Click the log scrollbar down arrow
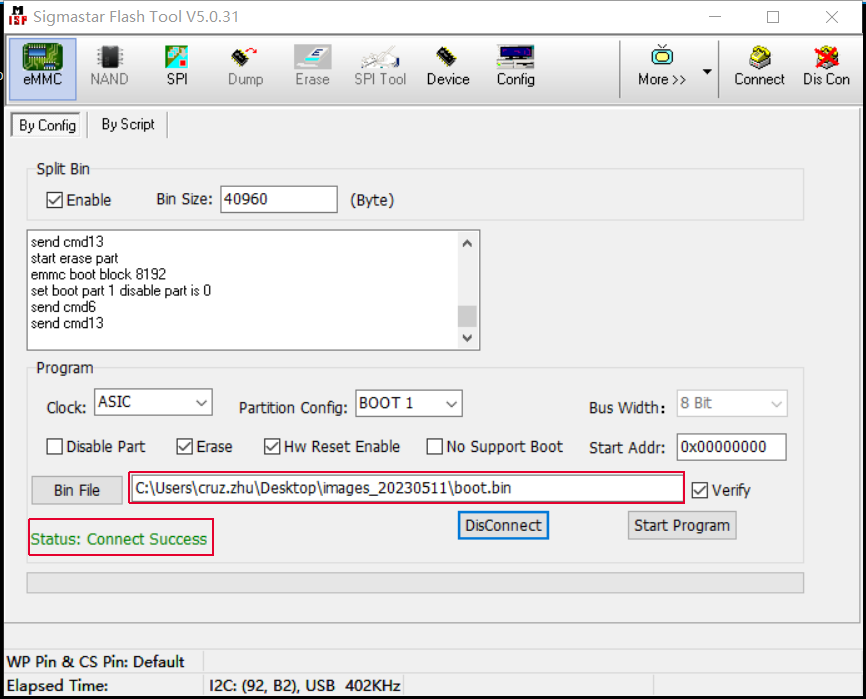Image resolution: width=866 pixels, height=699 pixels. tap(467, 337)
